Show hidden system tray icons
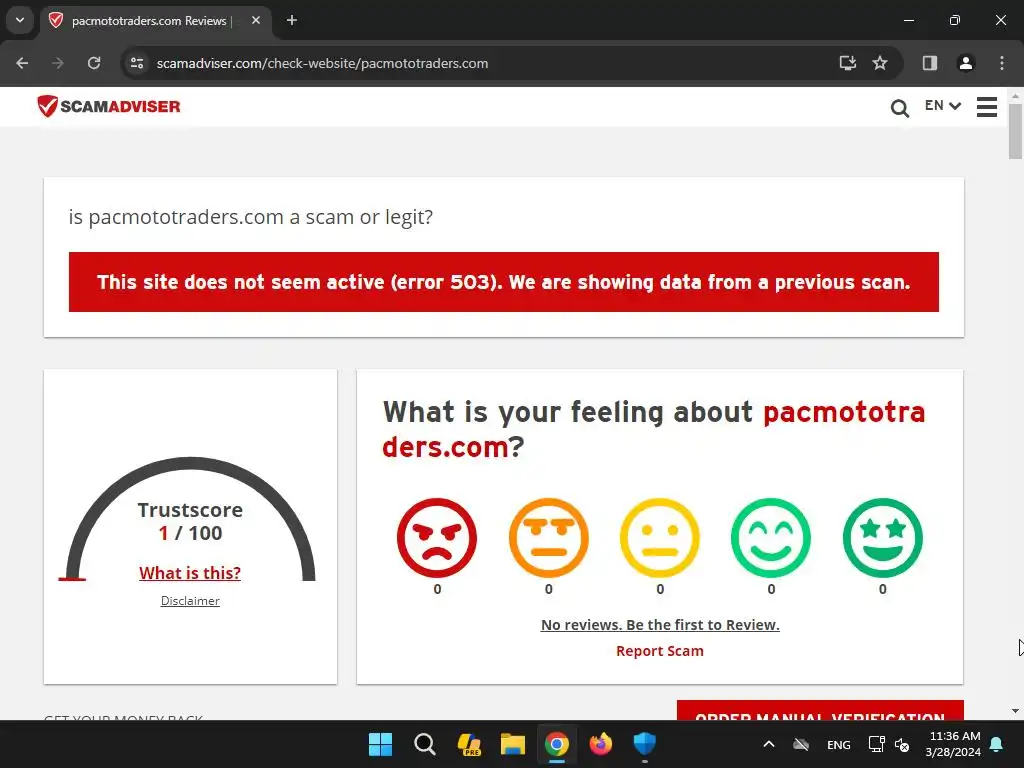 pyautogui.click(x=769, y=744)
